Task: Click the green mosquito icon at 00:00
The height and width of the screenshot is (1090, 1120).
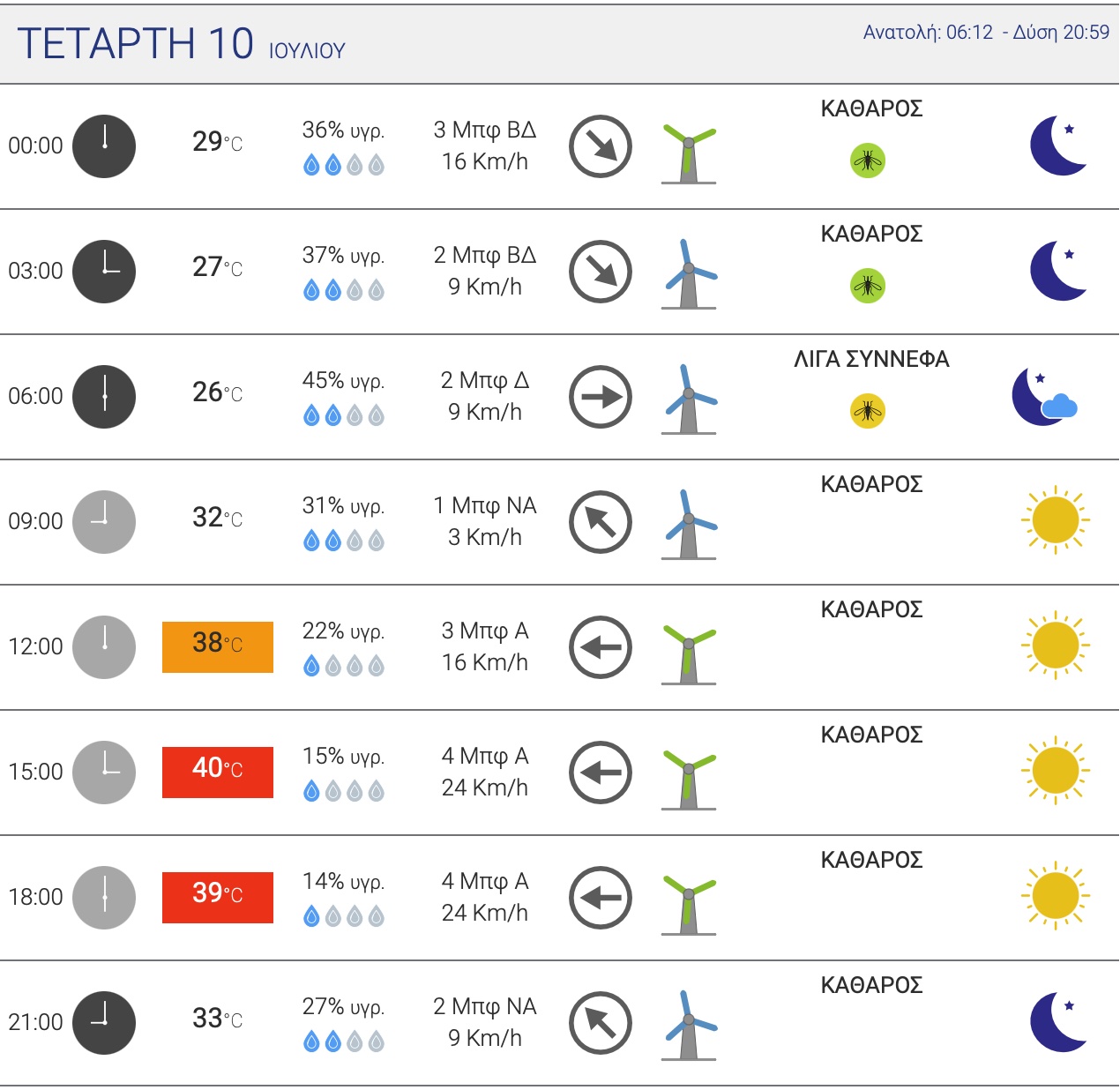Action: pos(868,161)
